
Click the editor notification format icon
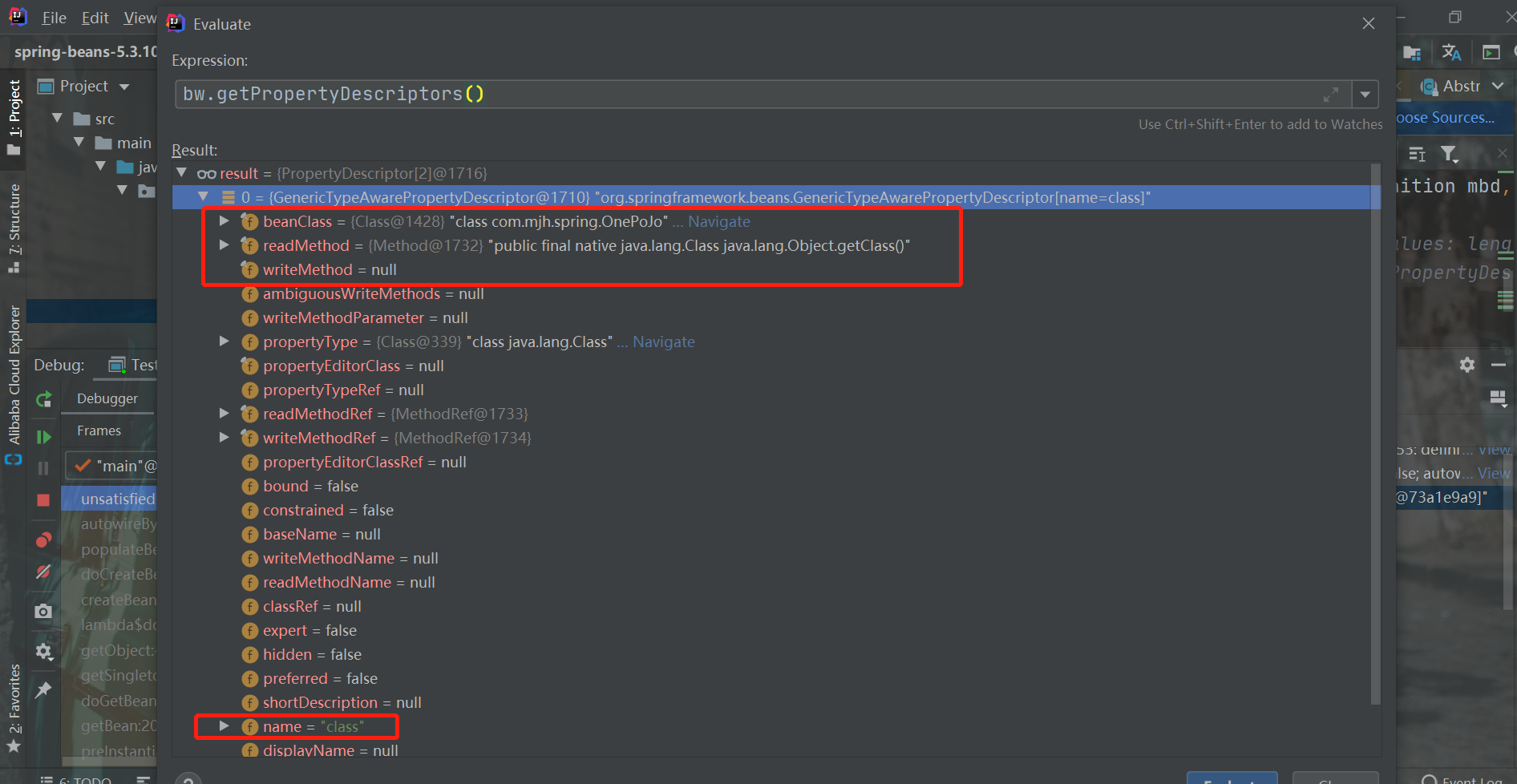[1417, 154]
